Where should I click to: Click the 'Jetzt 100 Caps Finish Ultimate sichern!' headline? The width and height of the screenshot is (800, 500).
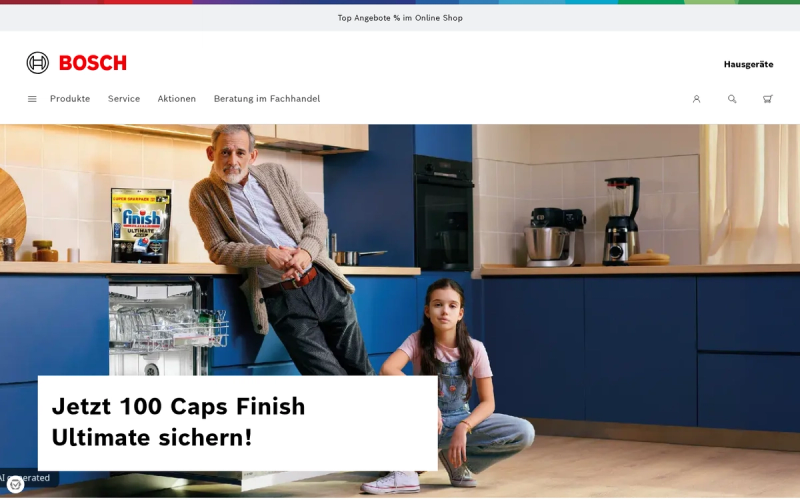[x=178, y=422]
